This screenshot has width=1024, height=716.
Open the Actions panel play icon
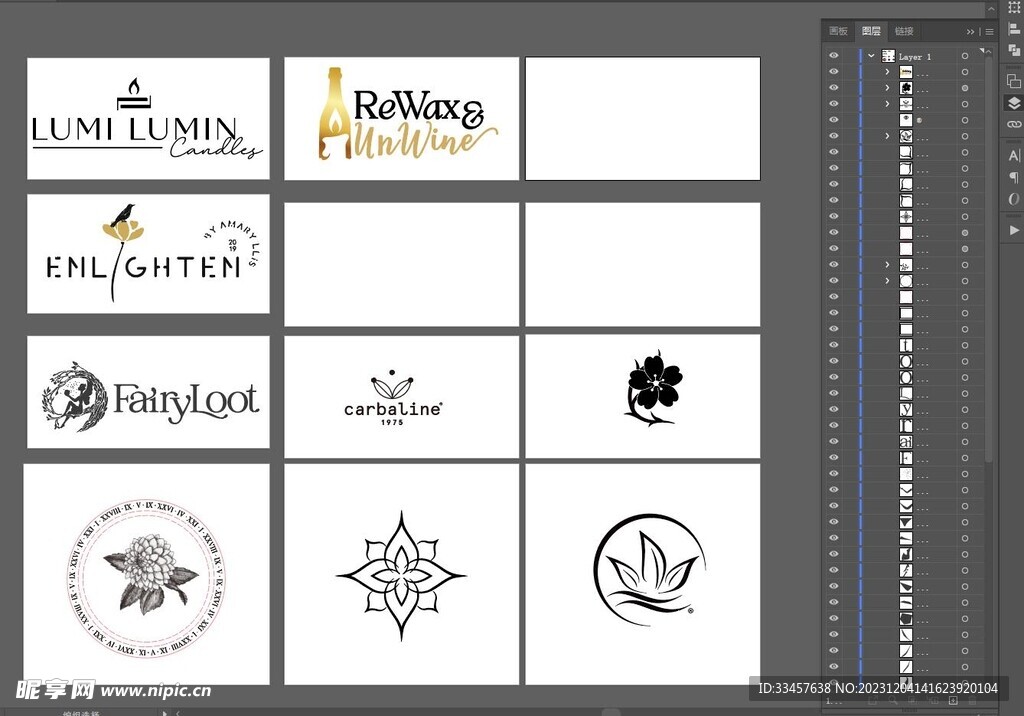[1014, 230]
